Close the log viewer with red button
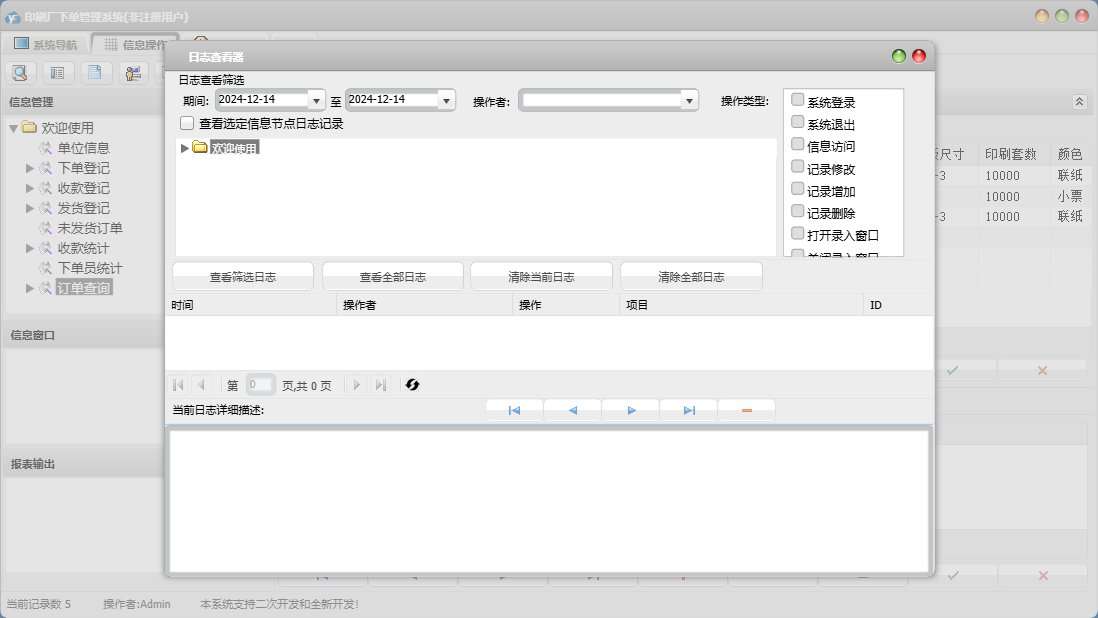Viewport: 1098px width, 618px height. pos(919,56)
